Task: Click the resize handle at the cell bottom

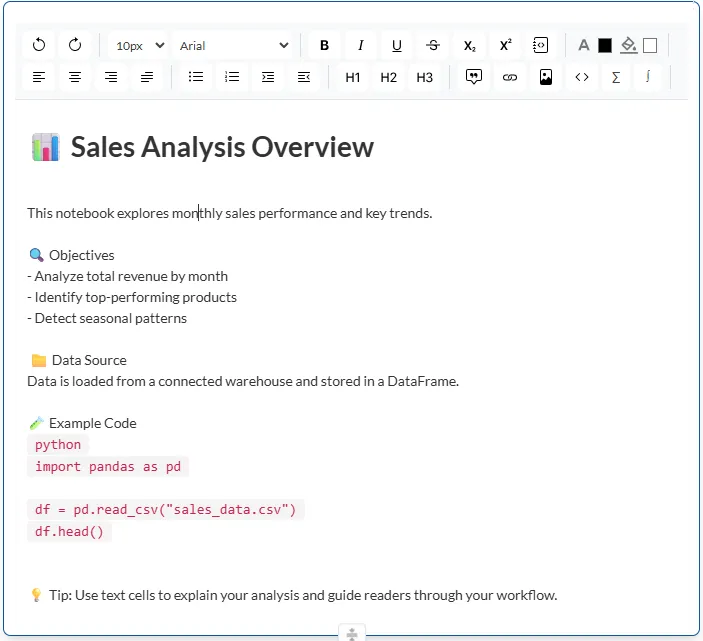Action: (x=351, y=633)
